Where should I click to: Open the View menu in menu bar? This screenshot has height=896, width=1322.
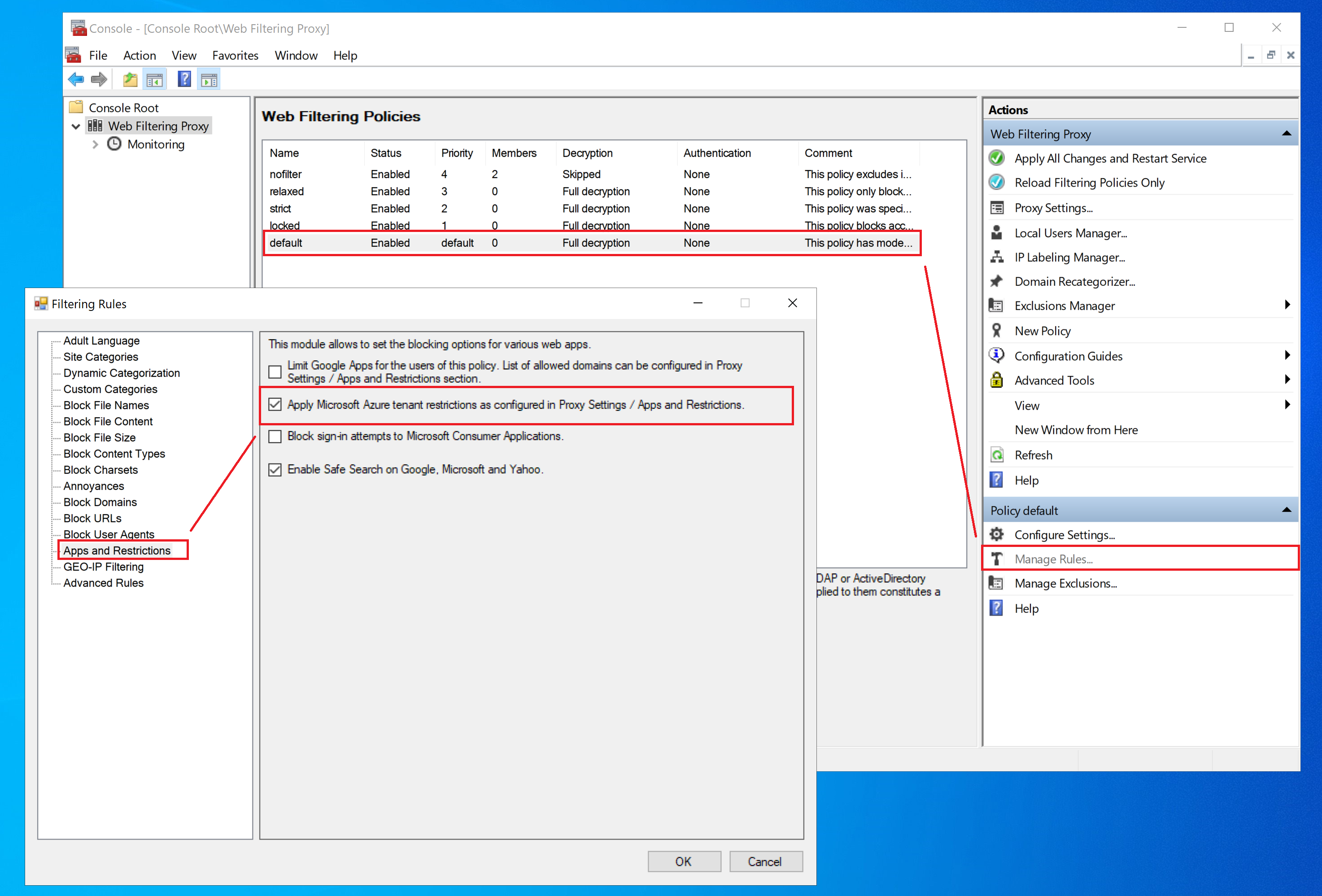pyautogui.click(x=184, y=55)
